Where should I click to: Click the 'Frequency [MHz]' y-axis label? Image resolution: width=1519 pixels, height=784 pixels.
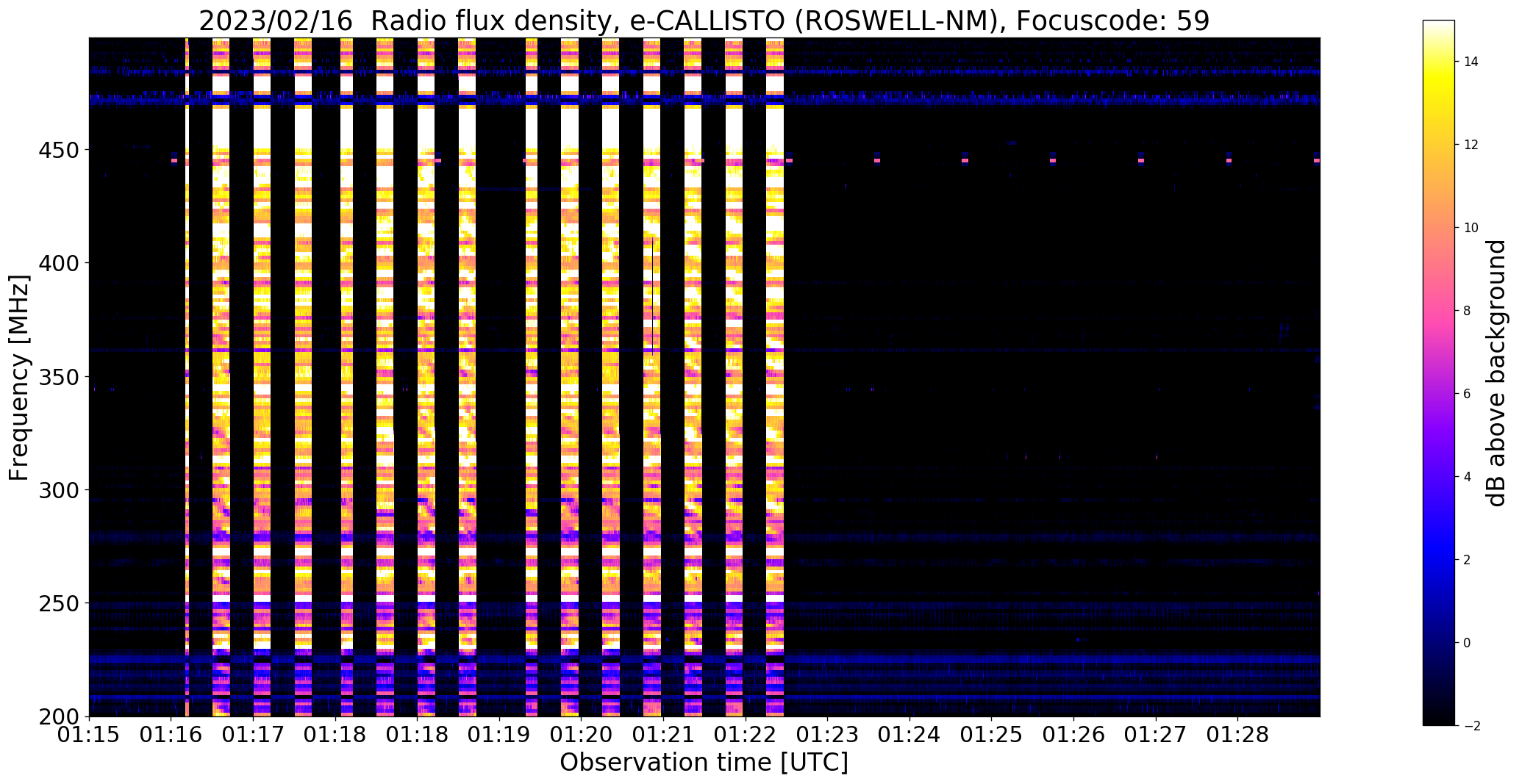(18, 378)
